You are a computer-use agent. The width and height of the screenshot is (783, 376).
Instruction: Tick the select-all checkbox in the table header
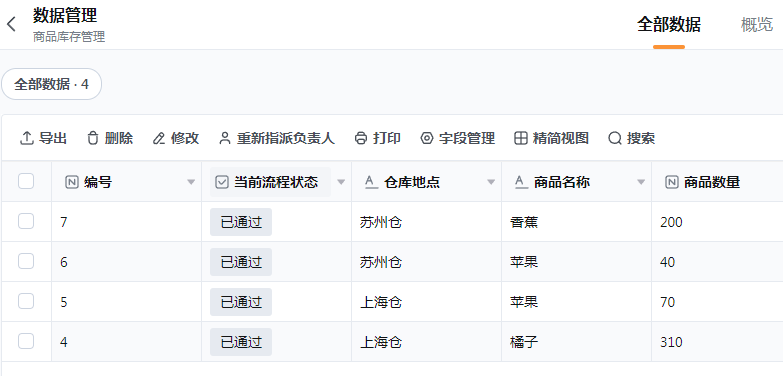click(26, 181)
